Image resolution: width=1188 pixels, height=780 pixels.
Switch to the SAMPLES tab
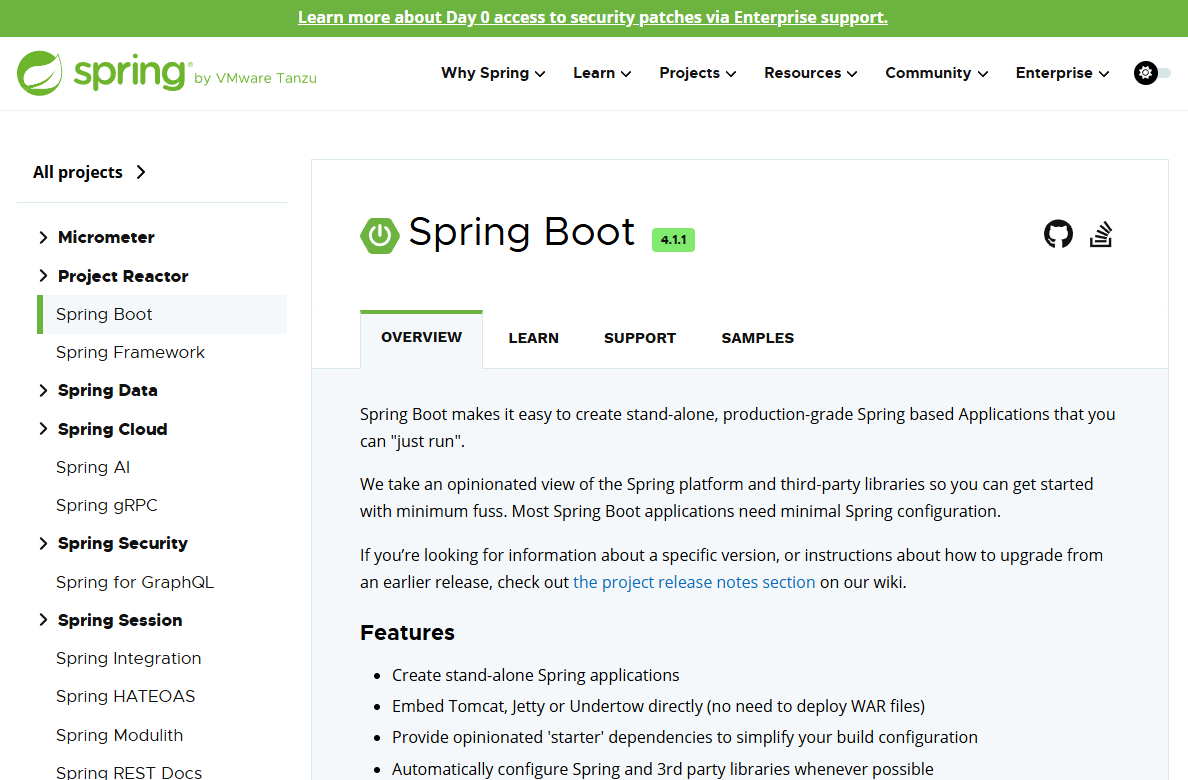pyautogui.click(x=758, y=338)
